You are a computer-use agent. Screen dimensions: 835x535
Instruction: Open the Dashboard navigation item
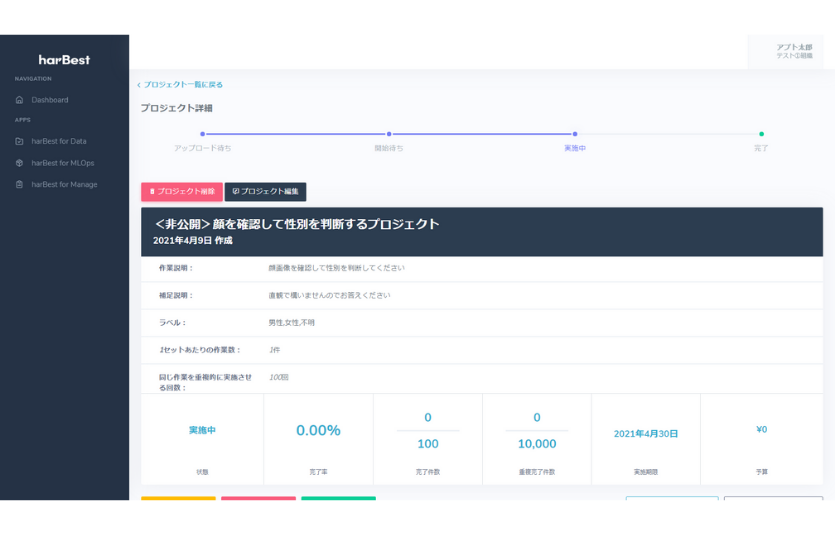click(50, 100)
